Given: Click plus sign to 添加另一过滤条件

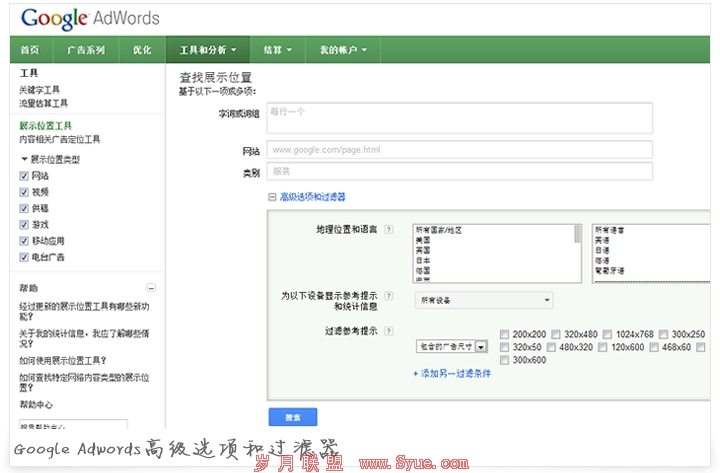Looking at the screenshot, I should pos(416,373).
